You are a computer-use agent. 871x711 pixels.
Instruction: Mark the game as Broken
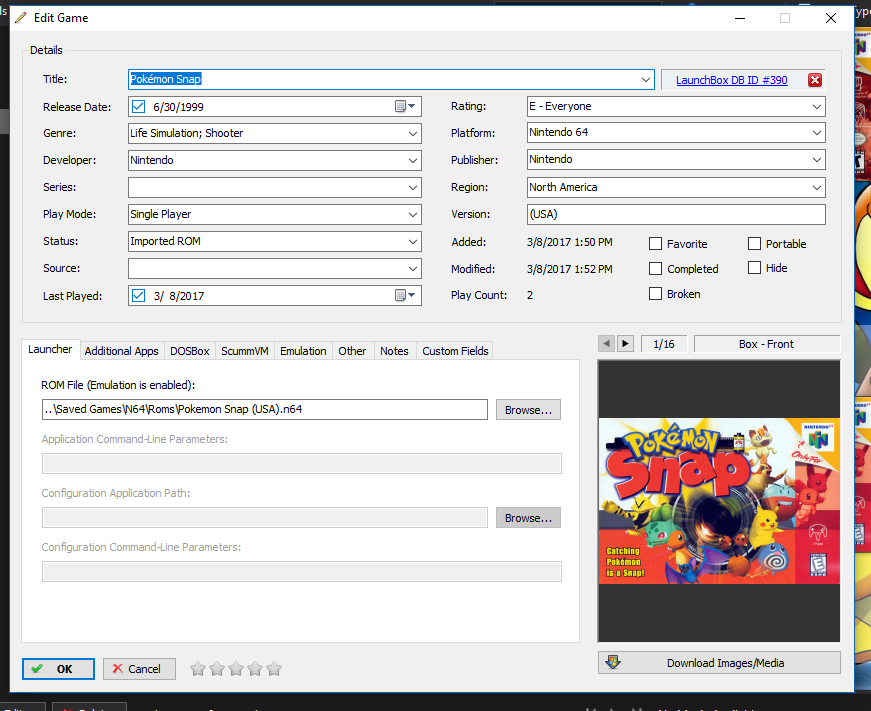[655, 294]
